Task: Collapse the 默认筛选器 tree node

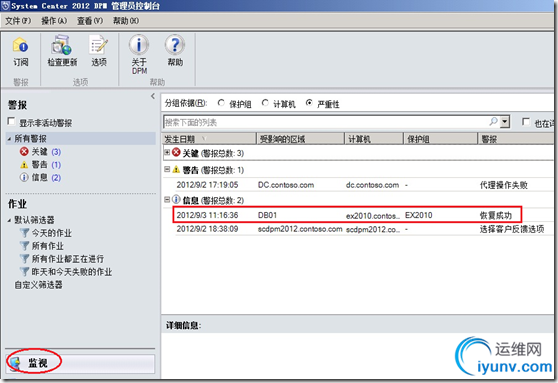Action: (x=9, y=221)
